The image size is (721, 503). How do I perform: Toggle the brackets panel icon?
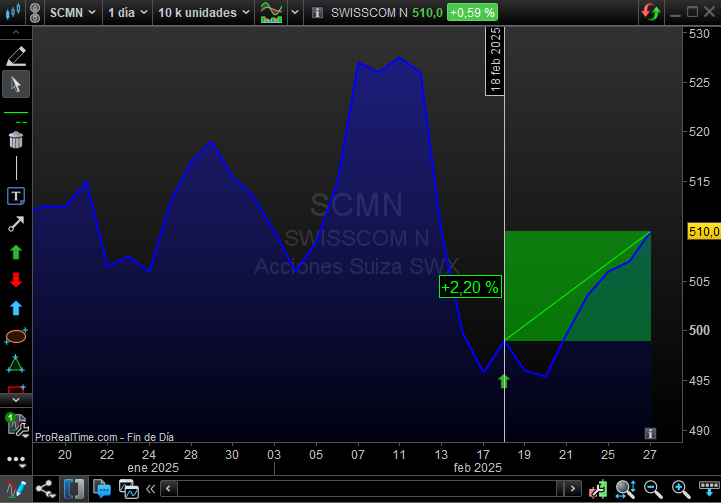tap(74, 489)
